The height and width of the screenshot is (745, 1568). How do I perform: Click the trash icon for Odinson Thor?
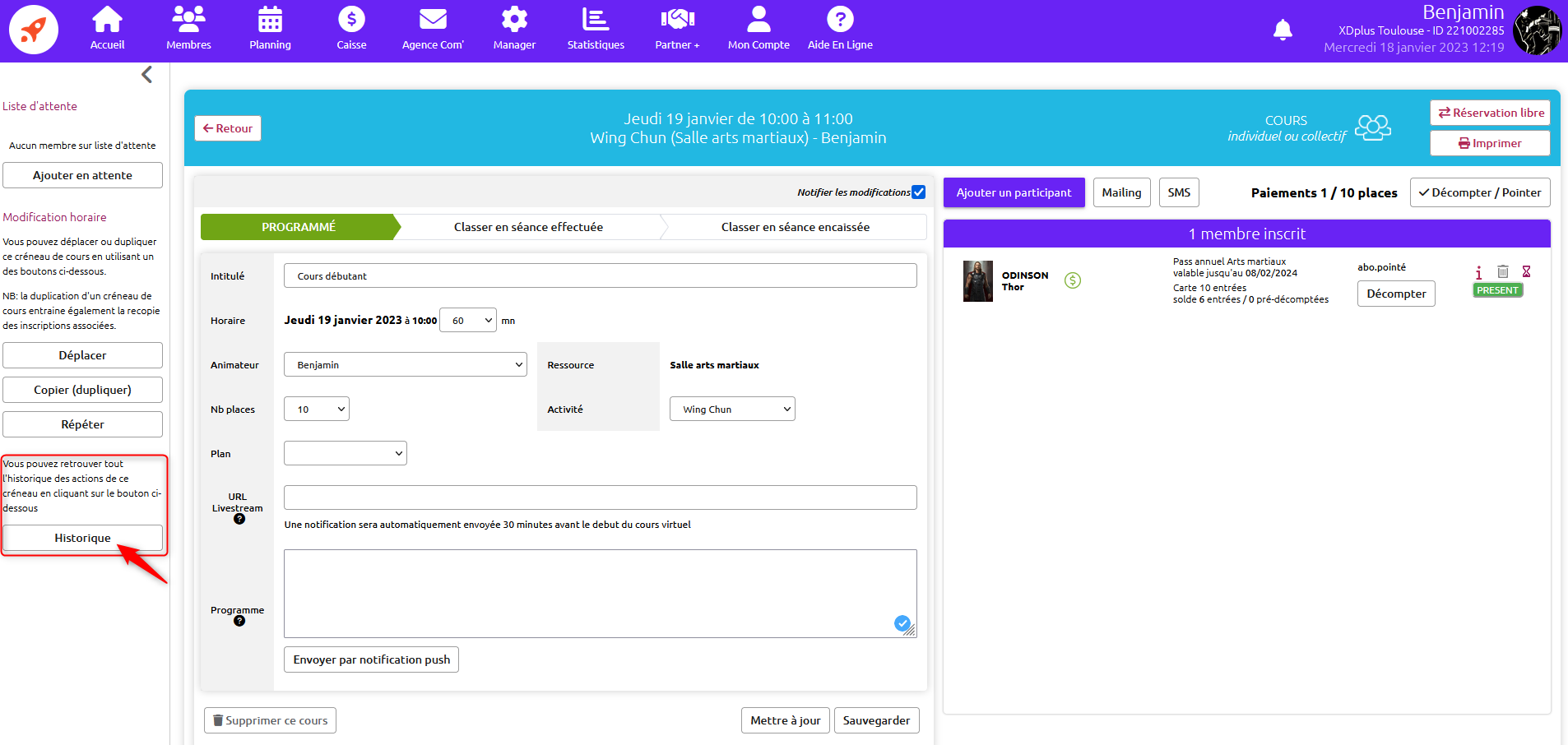click(x=1502, y=271)
